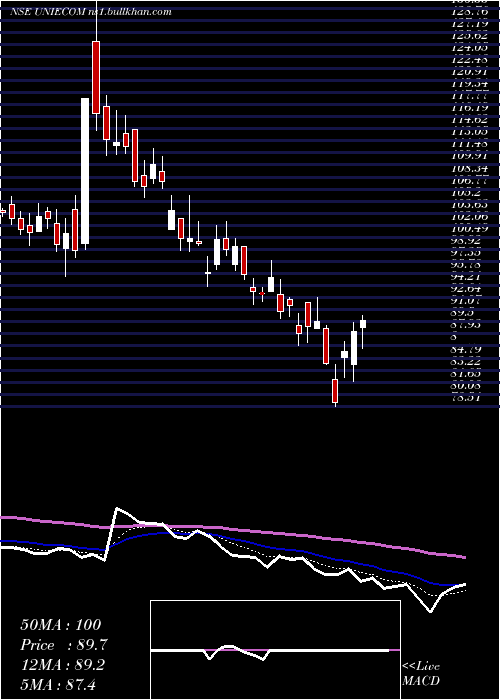
Task: Select the tallest white candlestick
Action: tap(85, 171)
